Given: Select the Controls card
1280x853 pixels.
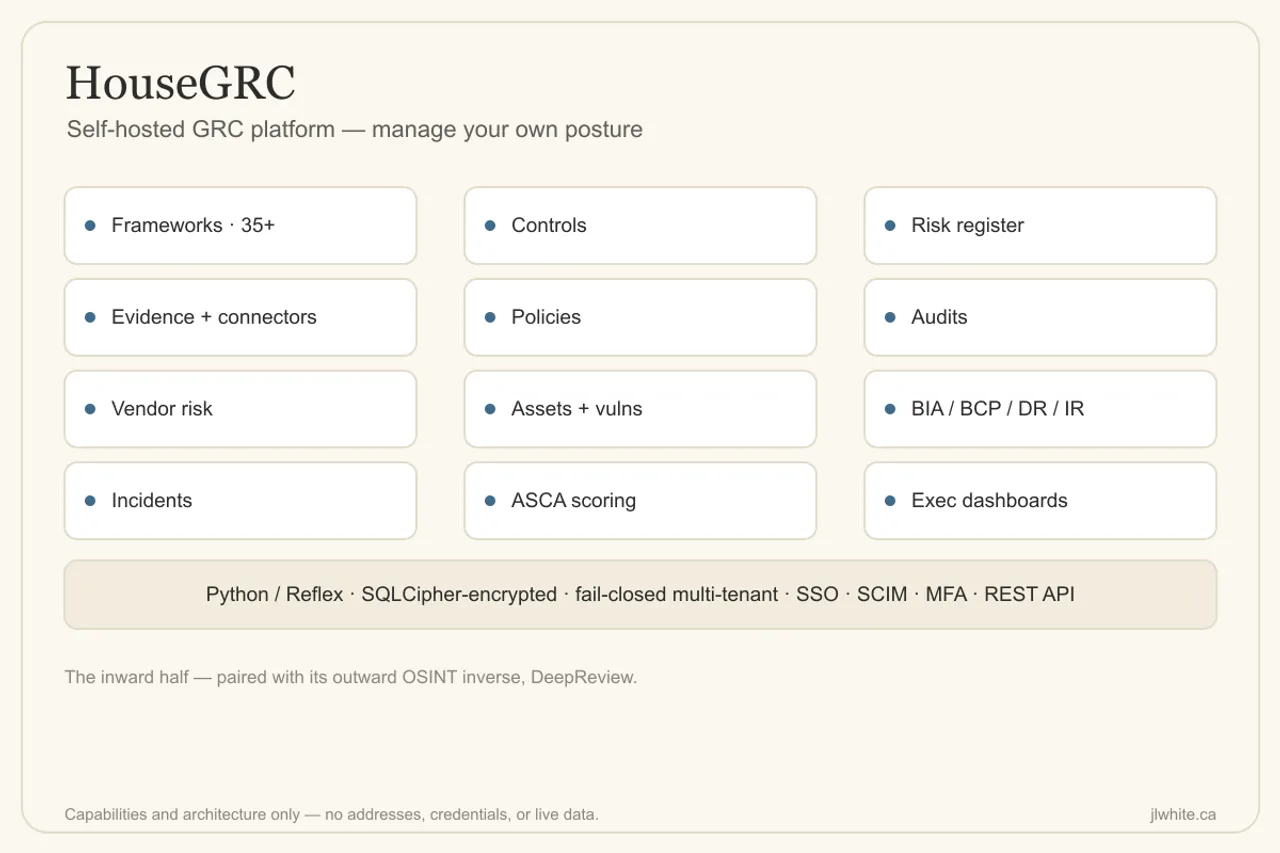Looking at the screenshot, I should point(640,225).
